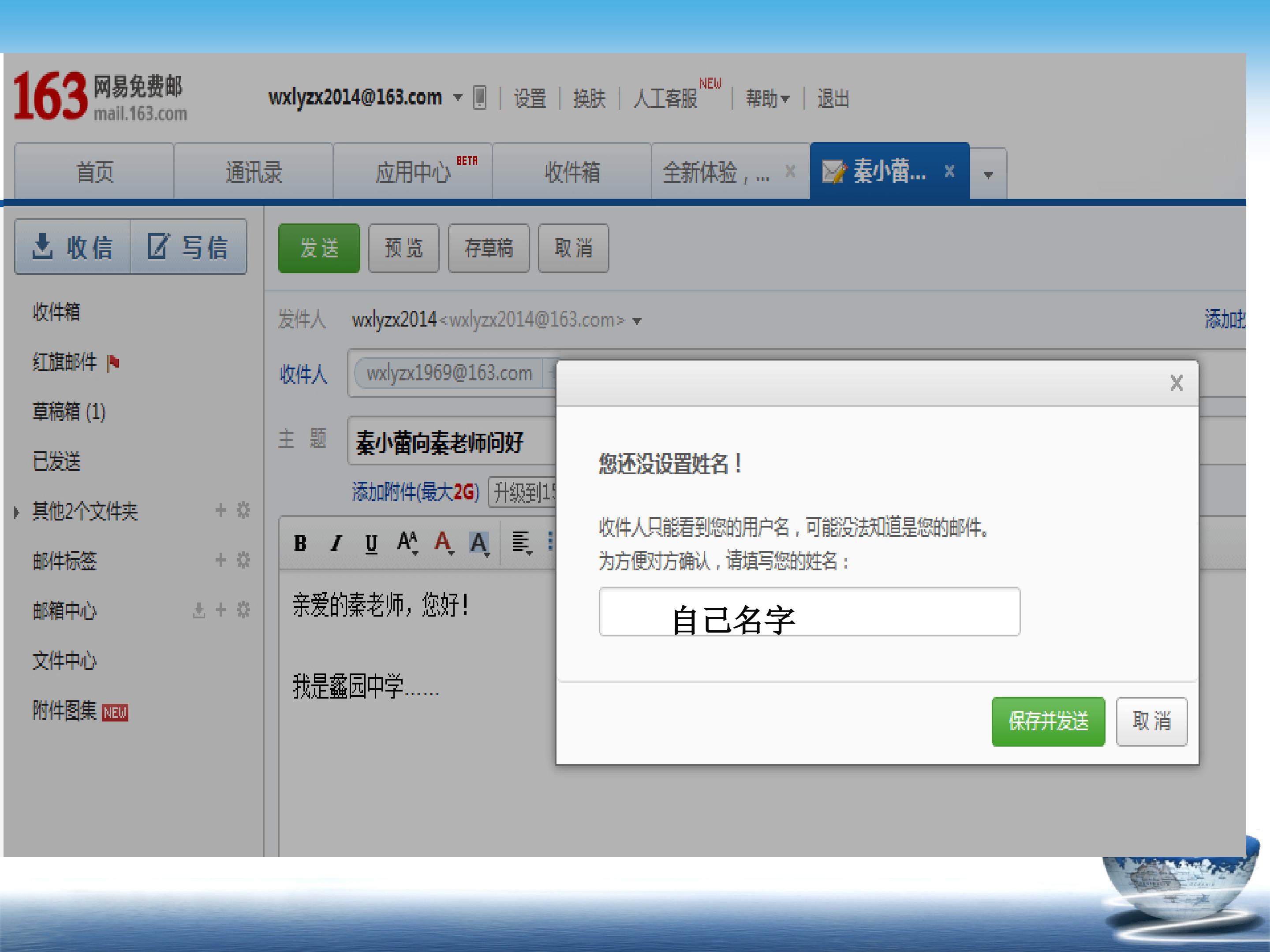Open the text background color picker

tap(479, 543)
